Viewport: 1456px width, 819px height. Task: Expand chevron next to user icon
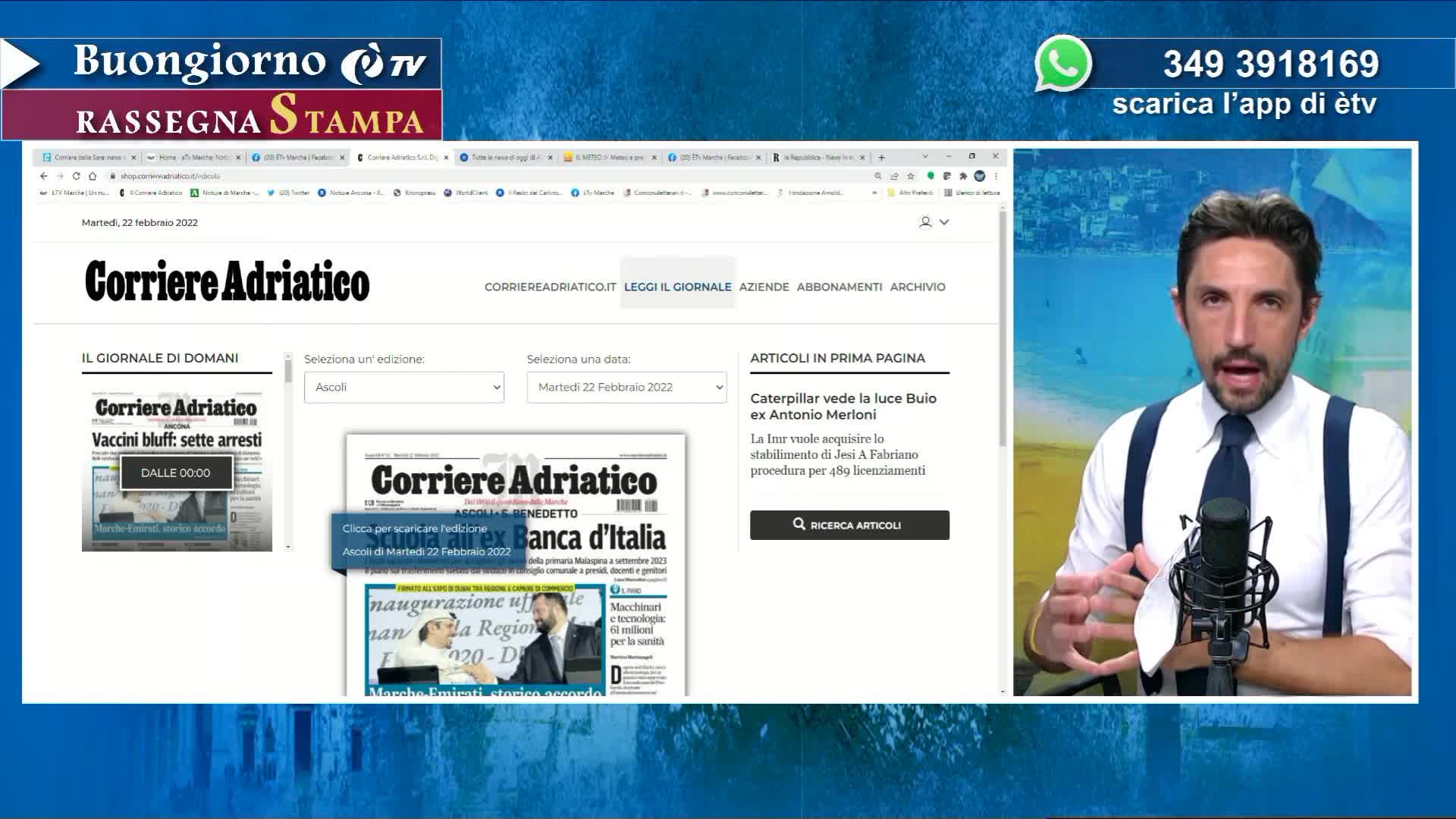point(944,222)
